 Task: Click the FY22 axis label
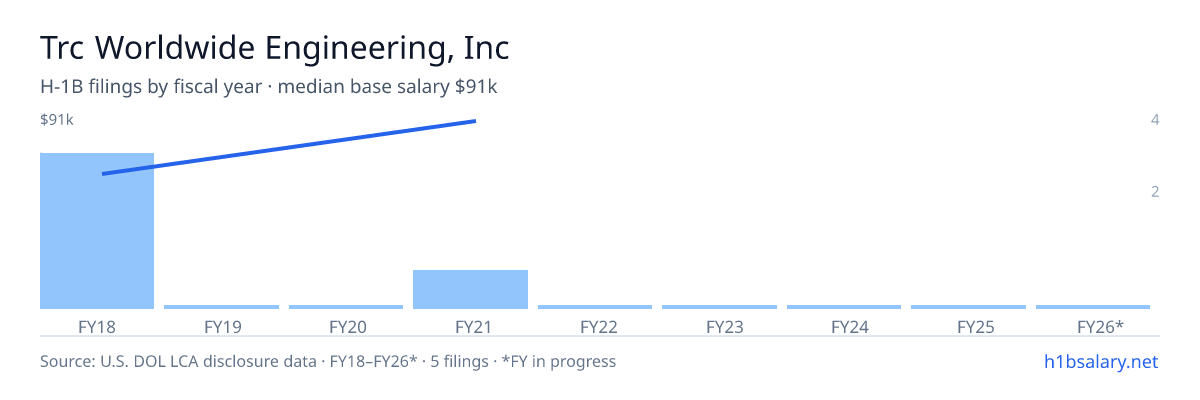click(598, 327)
